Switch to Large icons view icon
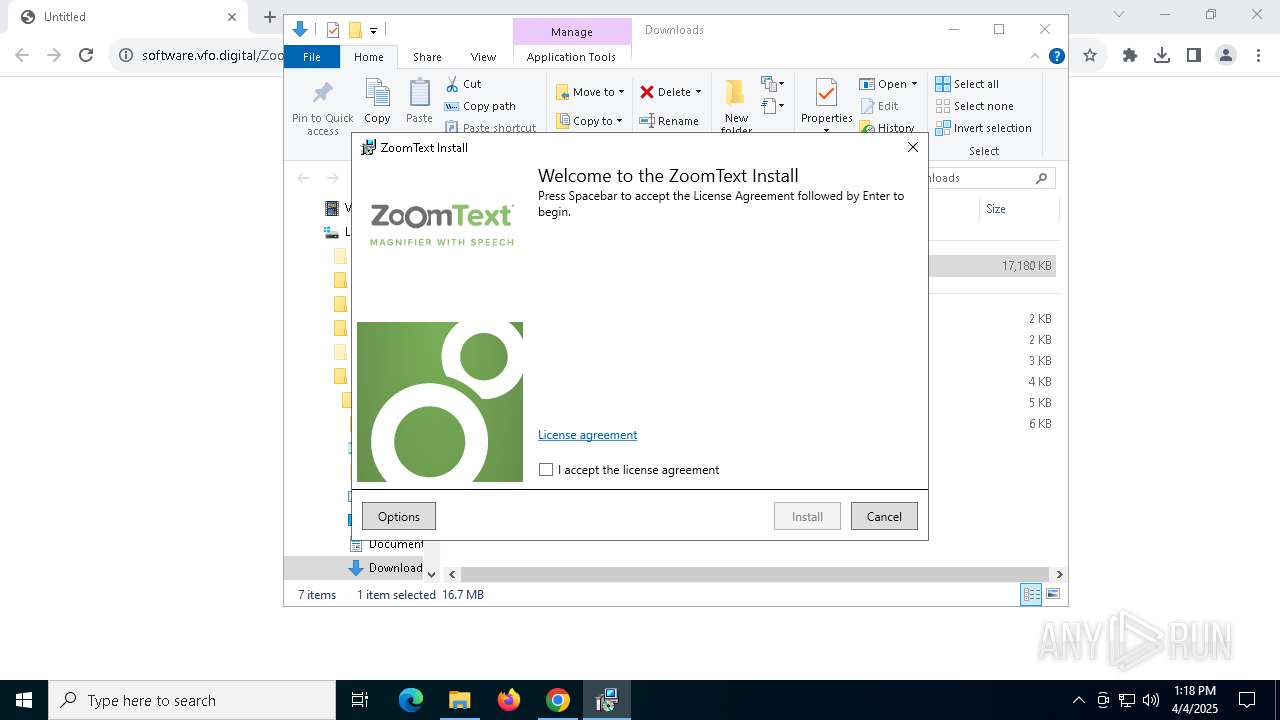 (1053, 595)
